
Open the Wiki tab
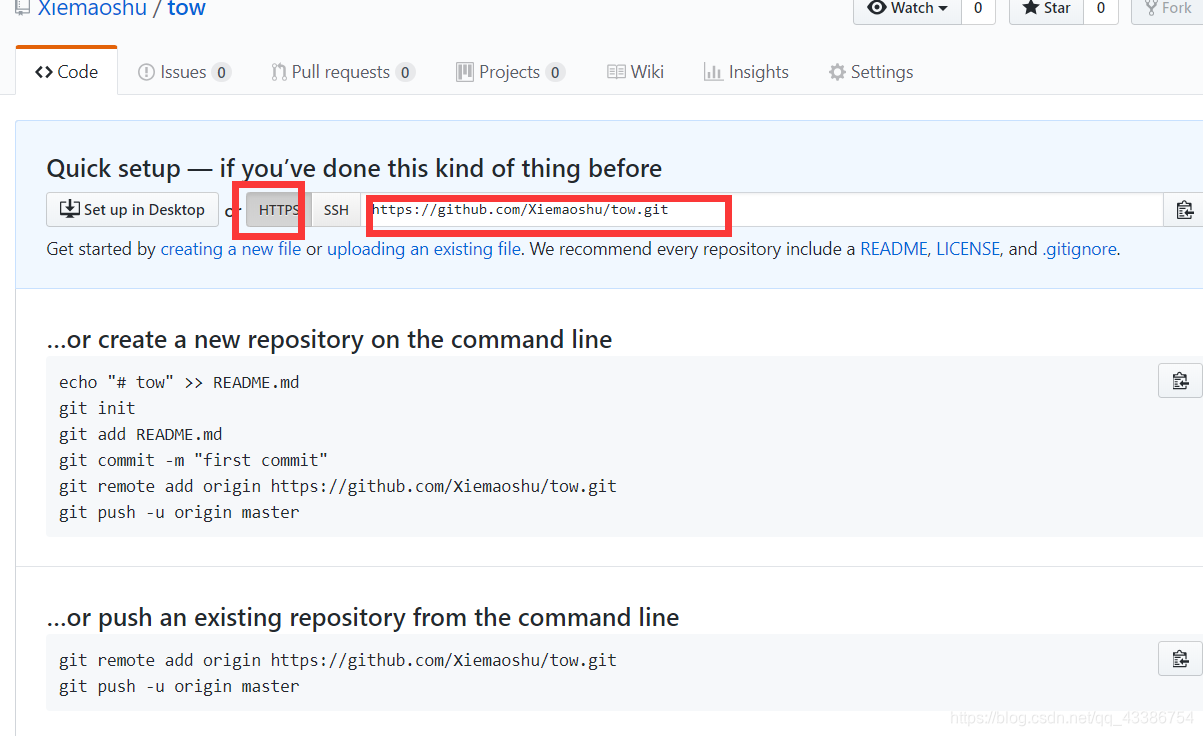click(x=635, y=72)
